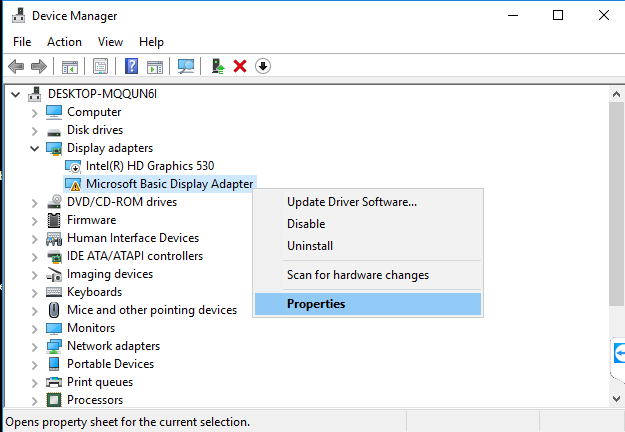Select the Monitors tree label
Viewport: 625px width, 432px height.
click(91, 328)
